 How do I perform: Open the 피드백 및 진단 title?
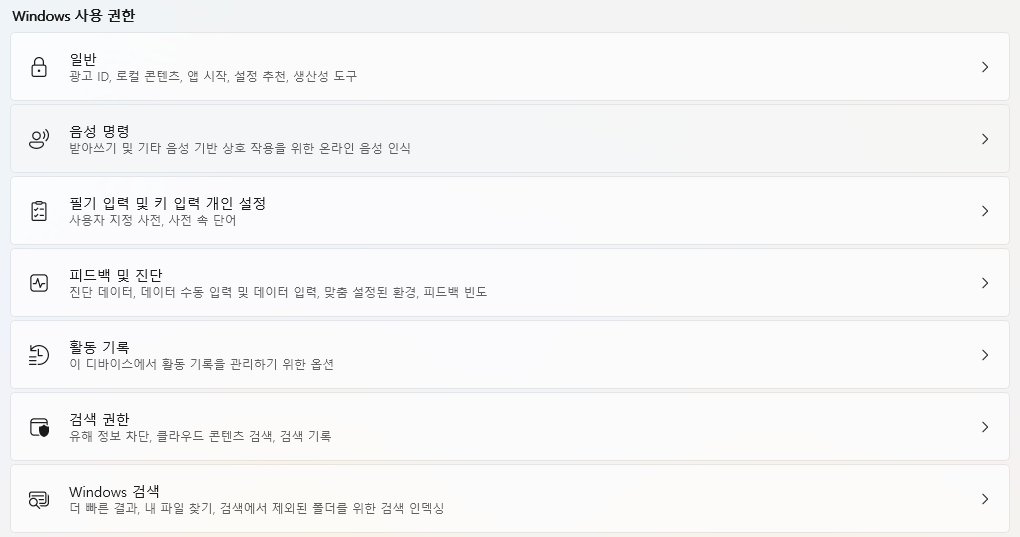116,276
